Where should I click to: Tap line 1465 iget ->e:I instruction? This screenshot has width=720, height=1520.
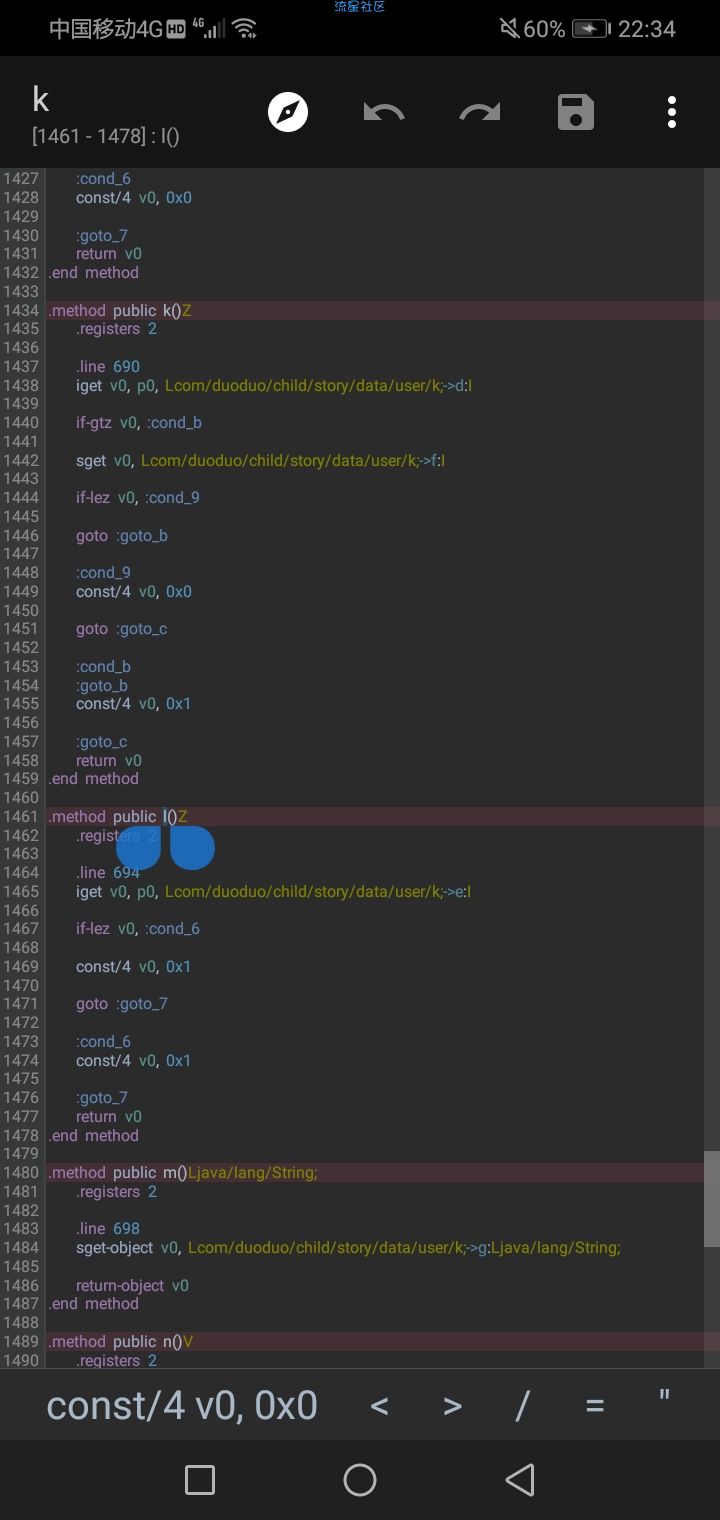click(273, 892)
